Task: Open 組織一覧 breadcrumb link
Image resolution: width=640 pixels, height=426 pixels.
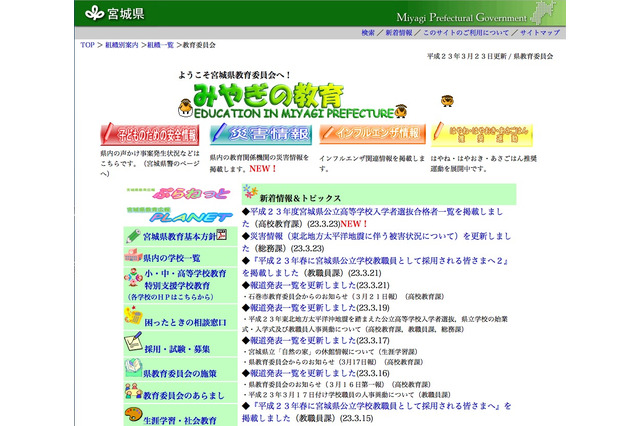Action: click(x=160, y=45)
